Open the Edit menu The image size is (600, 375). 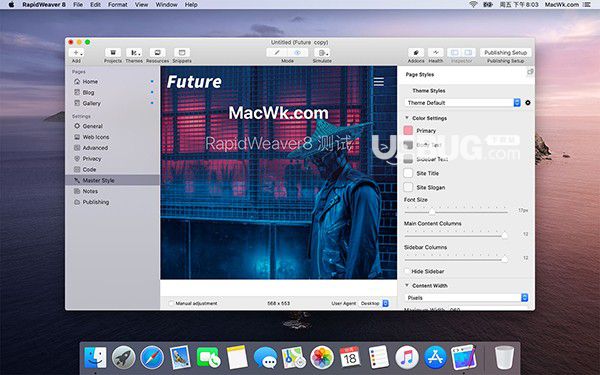tap(95, 5)
